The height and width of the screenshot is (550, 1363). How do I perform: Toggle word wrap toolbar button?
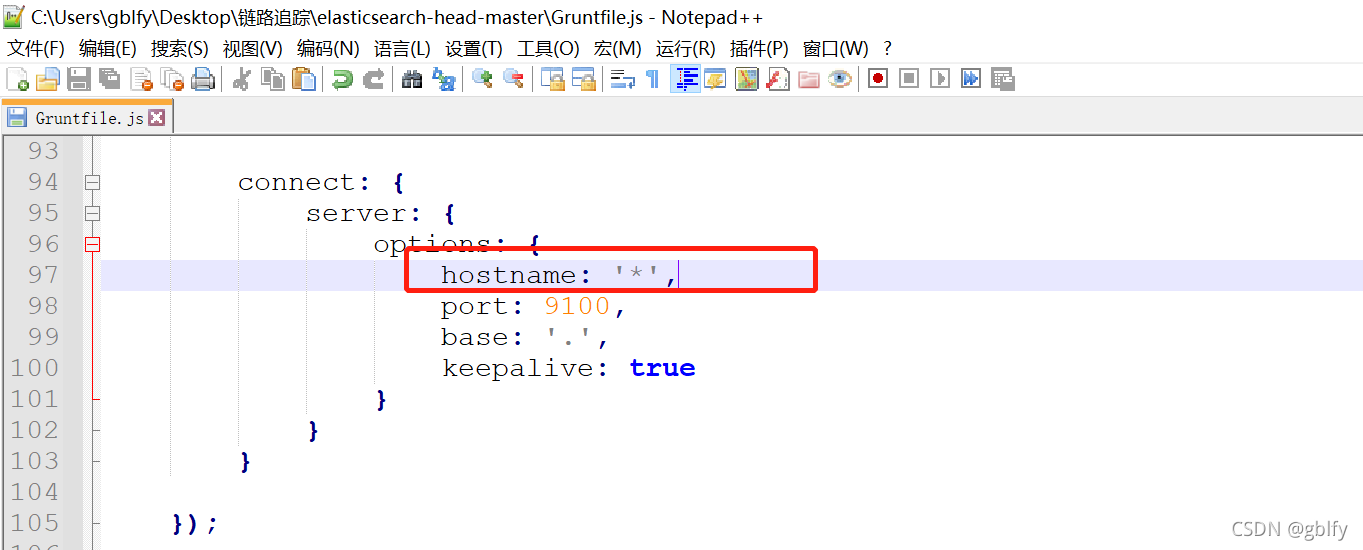click(622, 79)
